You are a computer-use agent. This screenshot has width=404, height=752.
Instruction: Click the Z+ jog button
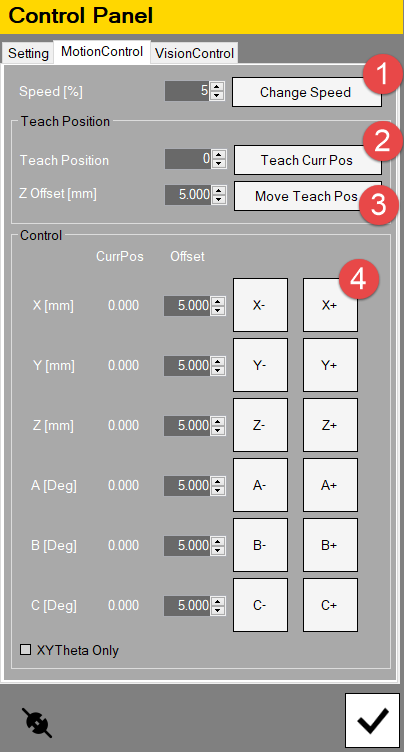pyautogui.click(x=330, y=425)
